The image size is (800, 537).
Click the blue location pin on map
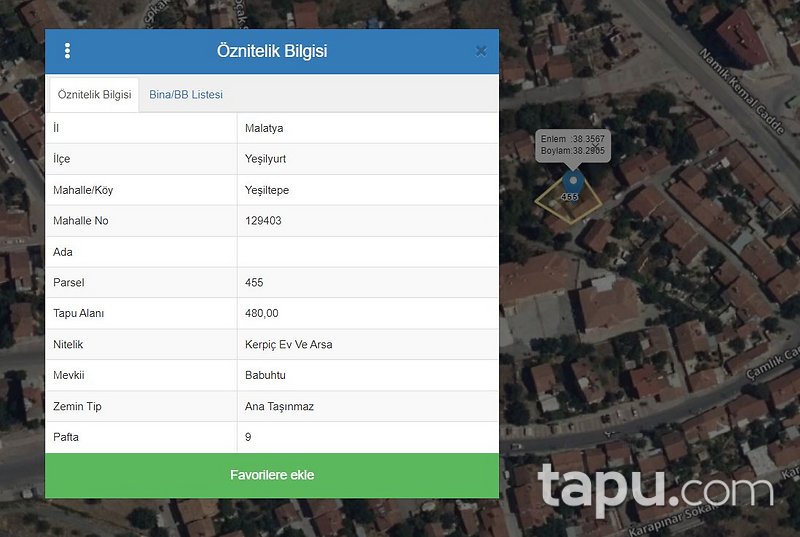[573, 184]
